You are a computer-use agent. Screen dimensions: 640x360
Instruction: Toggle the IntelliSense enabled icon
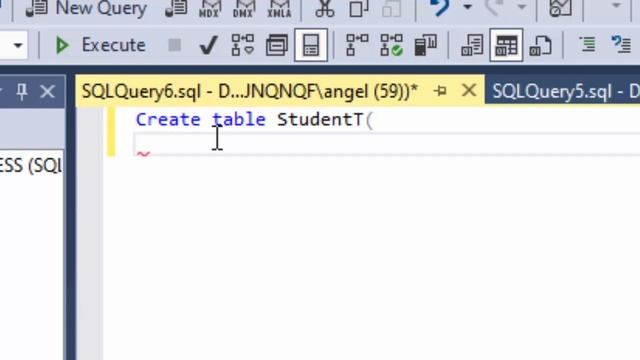[x=311, y=45]
